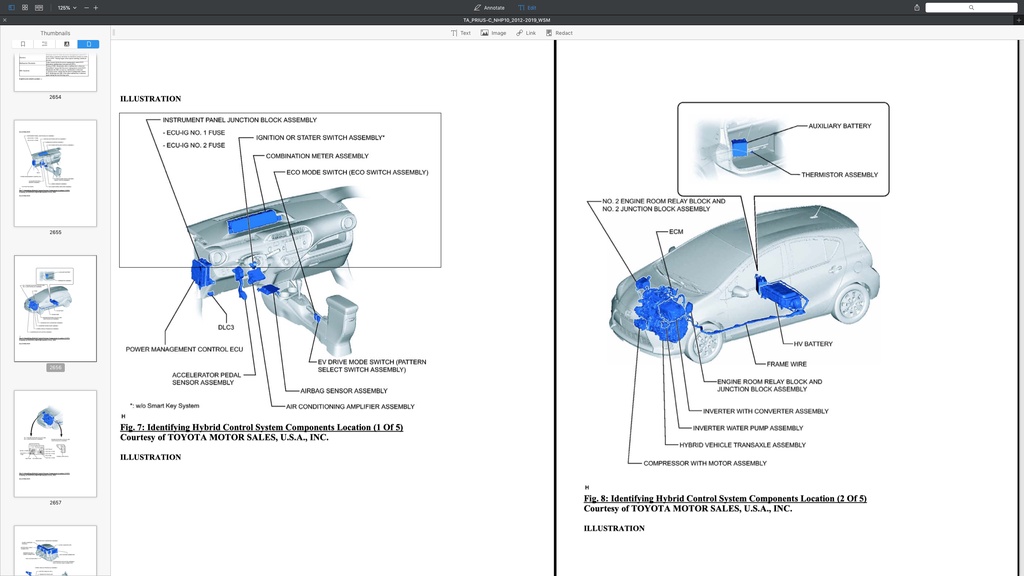Focus the search input field
Screen dimensions: 1024x576
coord(971,8)
